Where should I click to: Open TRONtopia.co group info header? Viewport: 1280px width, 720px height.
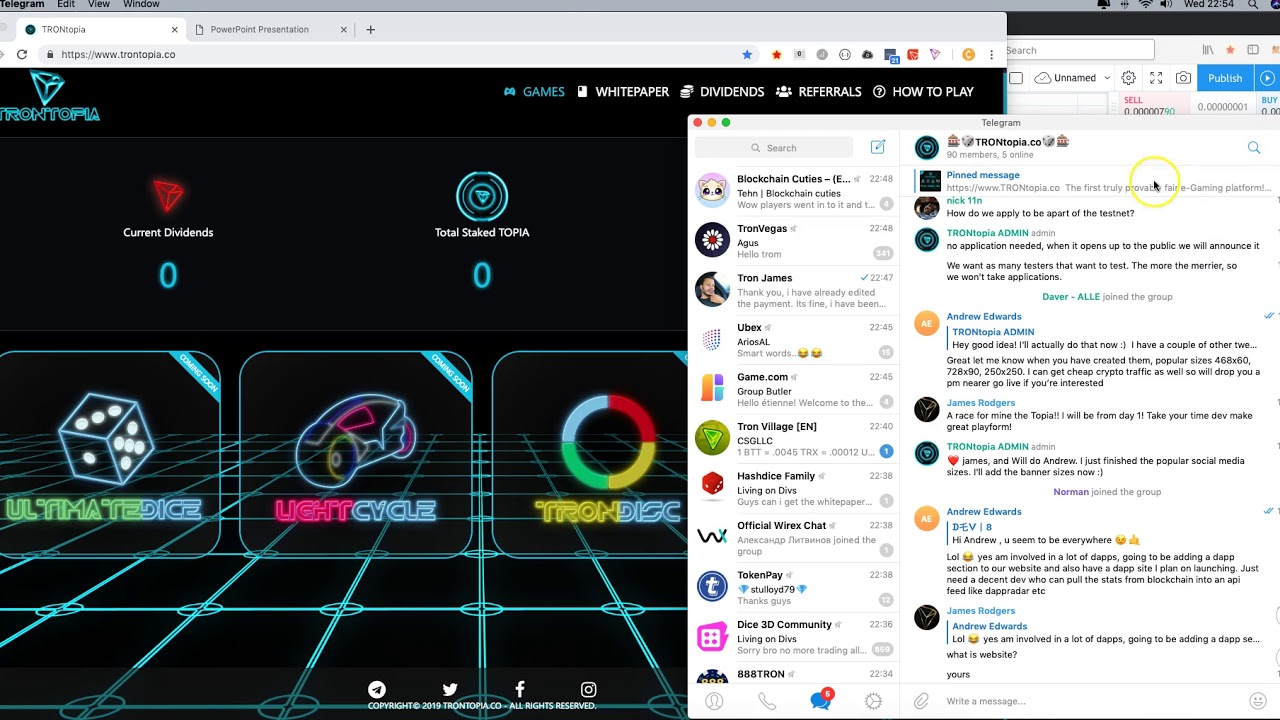point(1008,148)
